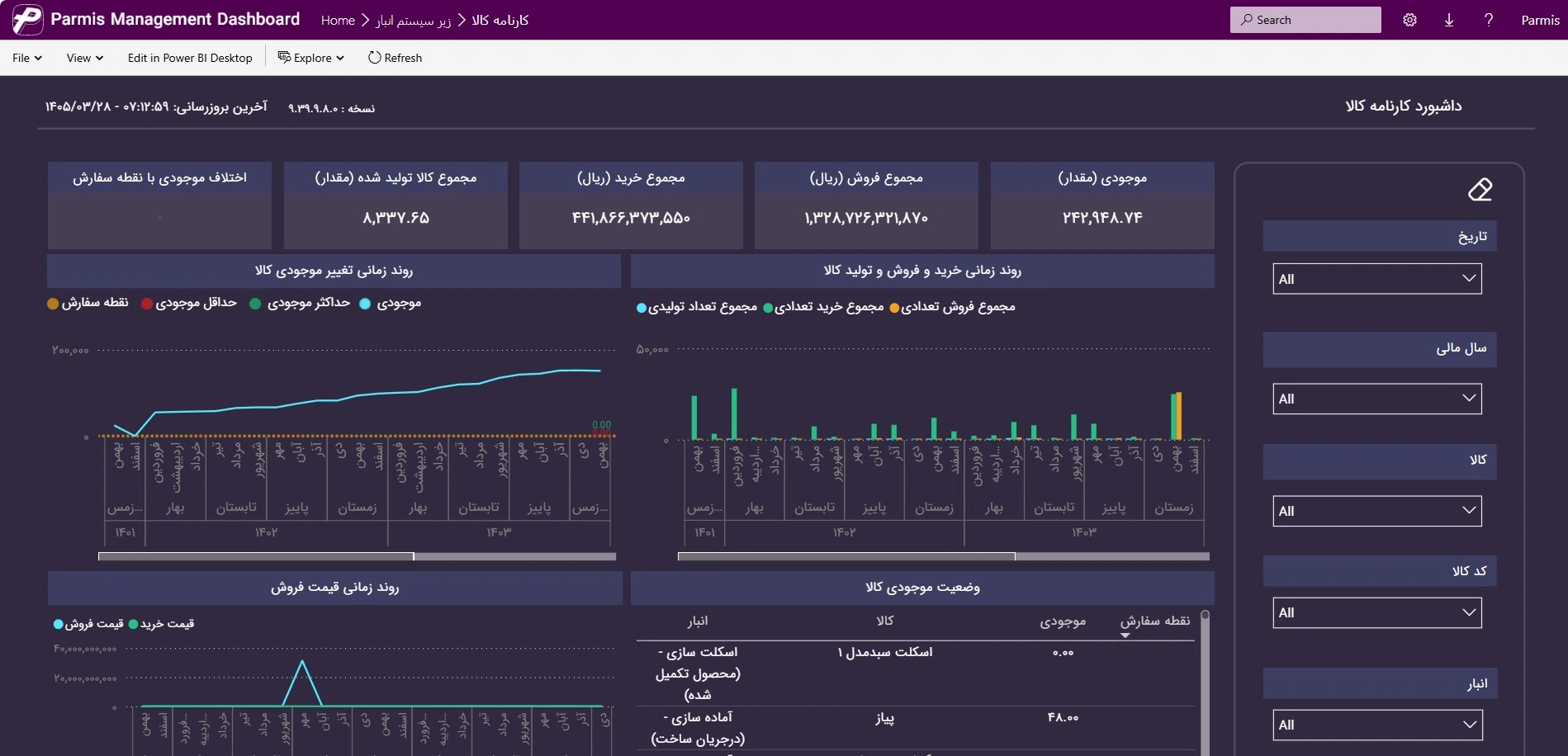The image size is (1568, 756).
Task: Click the Parmis logo icon
Action: coord(27,20)
